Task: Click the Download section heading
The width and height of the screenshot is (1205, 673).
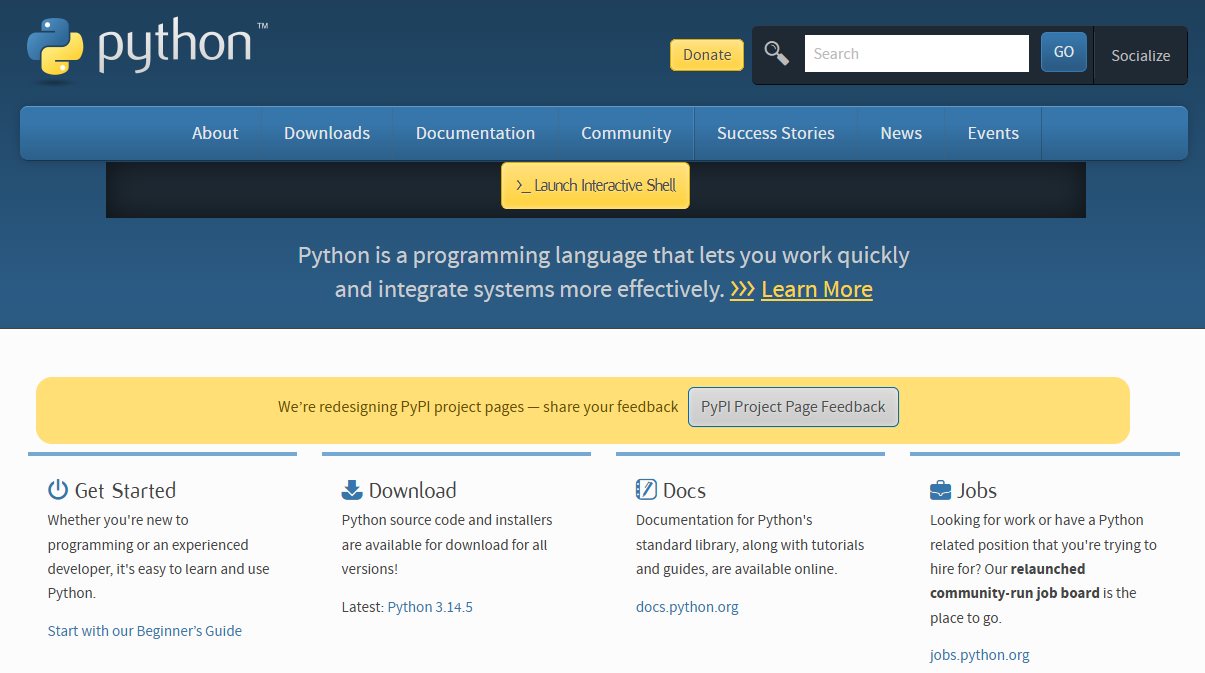Action: click(x=412, y=490)
